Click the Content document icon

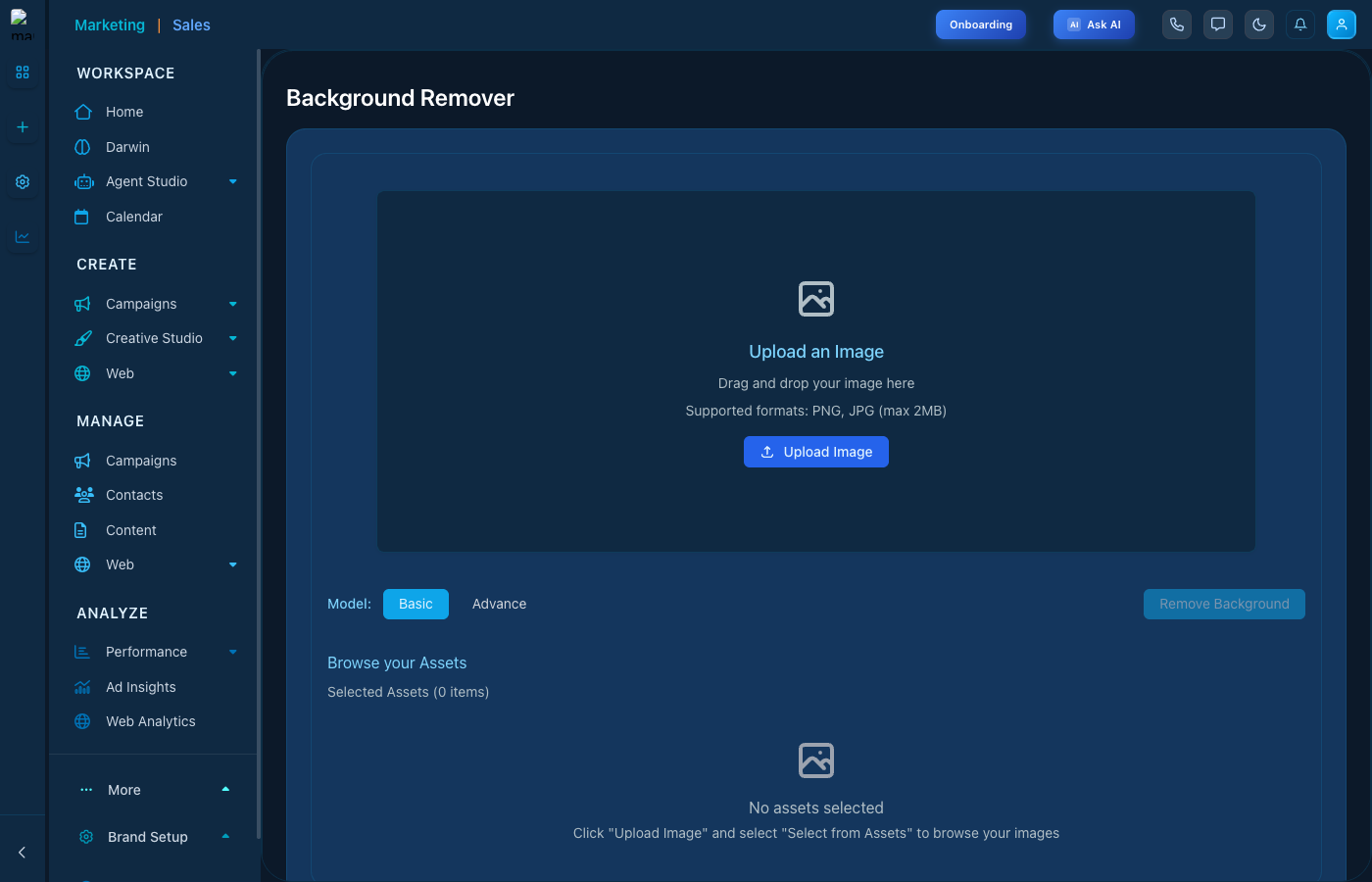[80, 530]
